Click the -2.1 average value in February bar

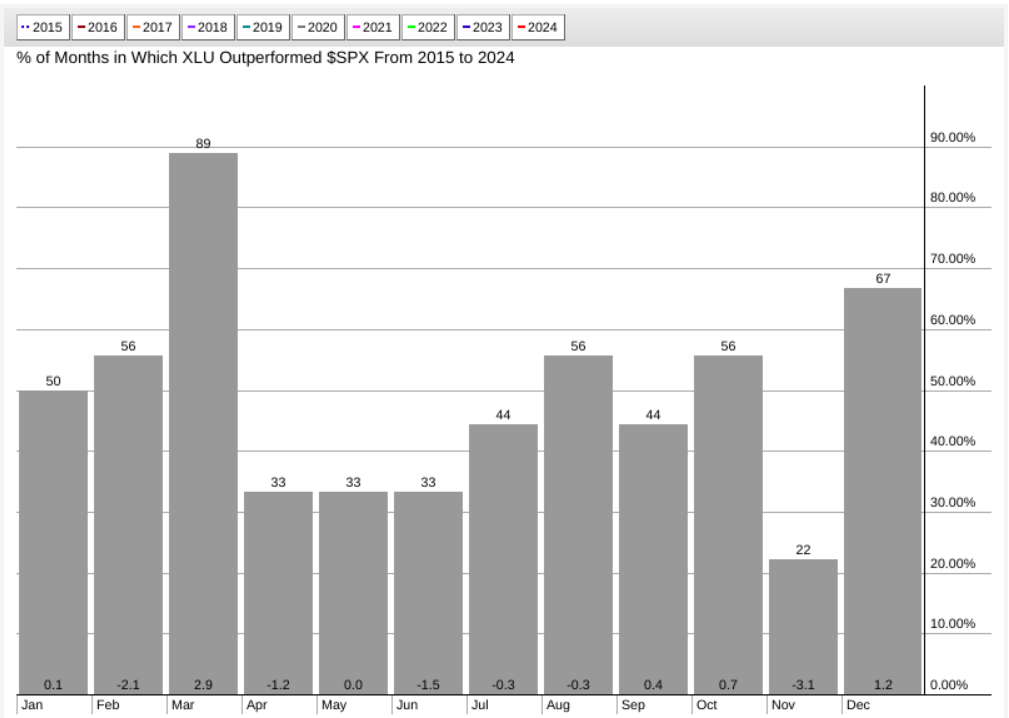coord(128,685)
